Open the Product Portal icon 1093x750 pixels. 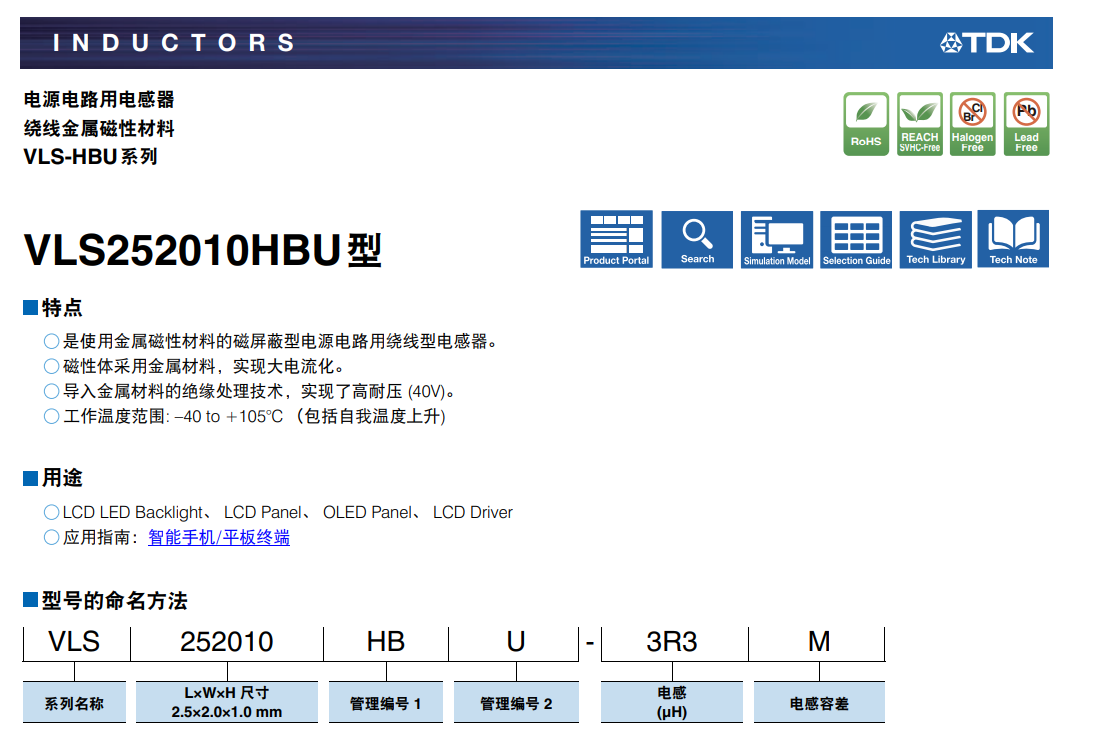[x=616, y=239]
